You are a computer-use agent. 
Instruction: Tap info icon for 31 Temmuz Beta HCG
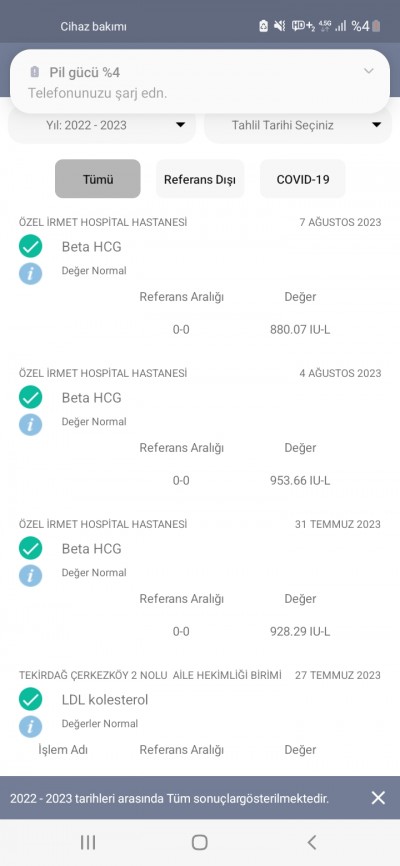coord(30,575)
